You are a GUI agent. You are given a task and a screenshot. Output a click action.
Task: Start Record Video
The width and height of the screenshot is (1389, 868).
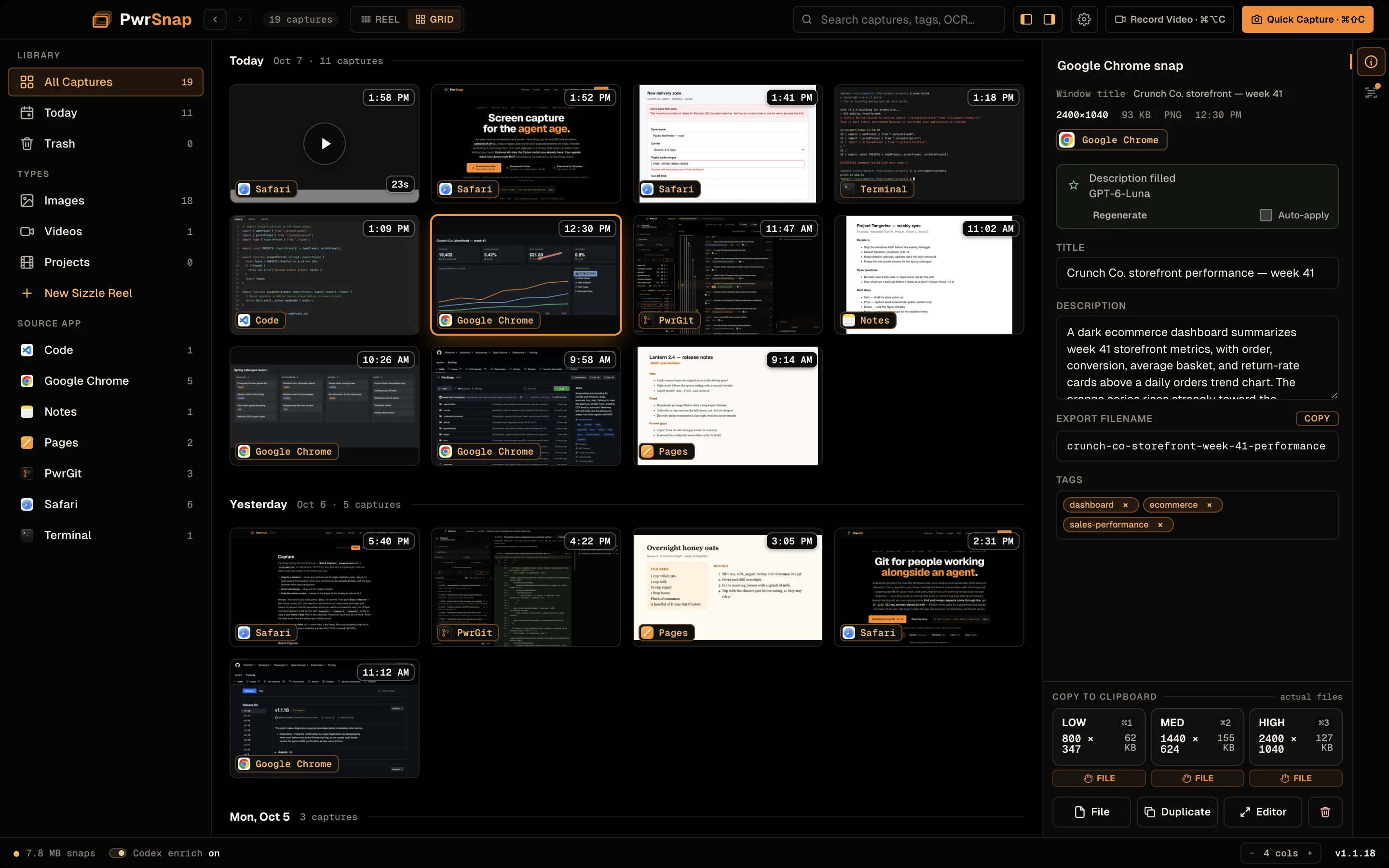click(1169, 19)
